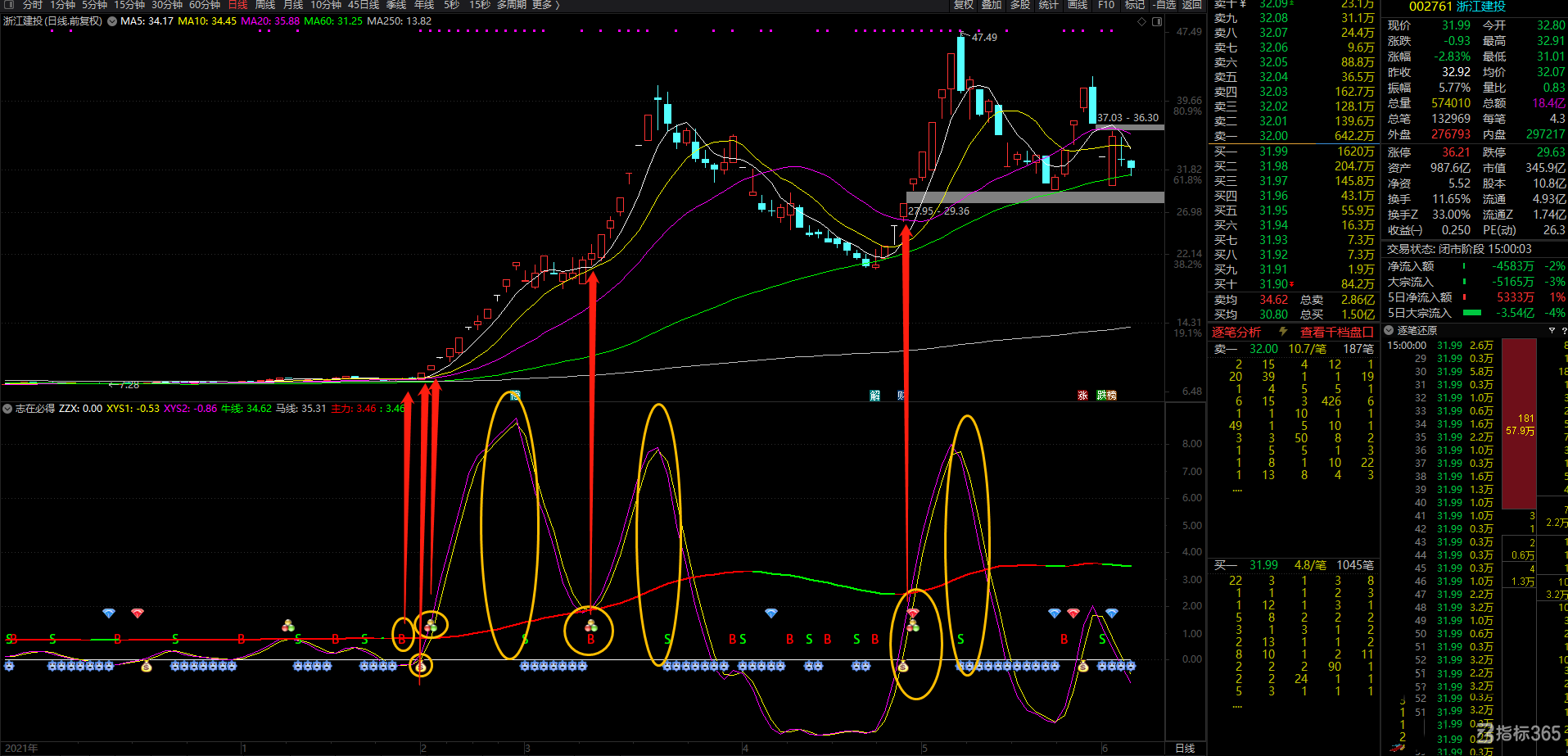Click the gray gap bar labeled 27.95 - 29.36

[x=1035, y=197]
